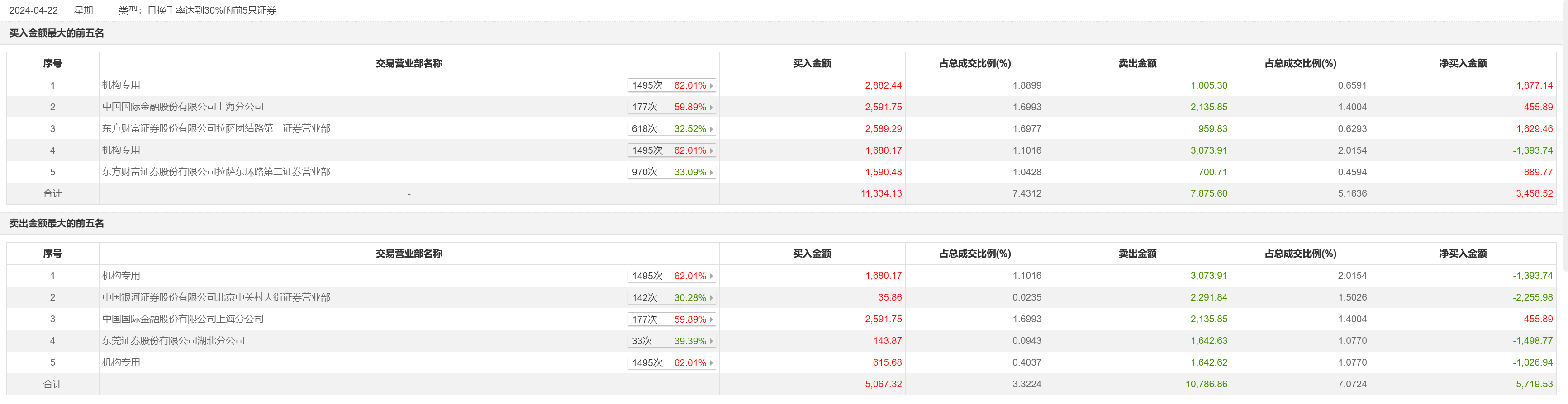Click 机构专用 in row 1 of the buy table
The width and height of the screenshot is (1568, 404).
point(121,85)
